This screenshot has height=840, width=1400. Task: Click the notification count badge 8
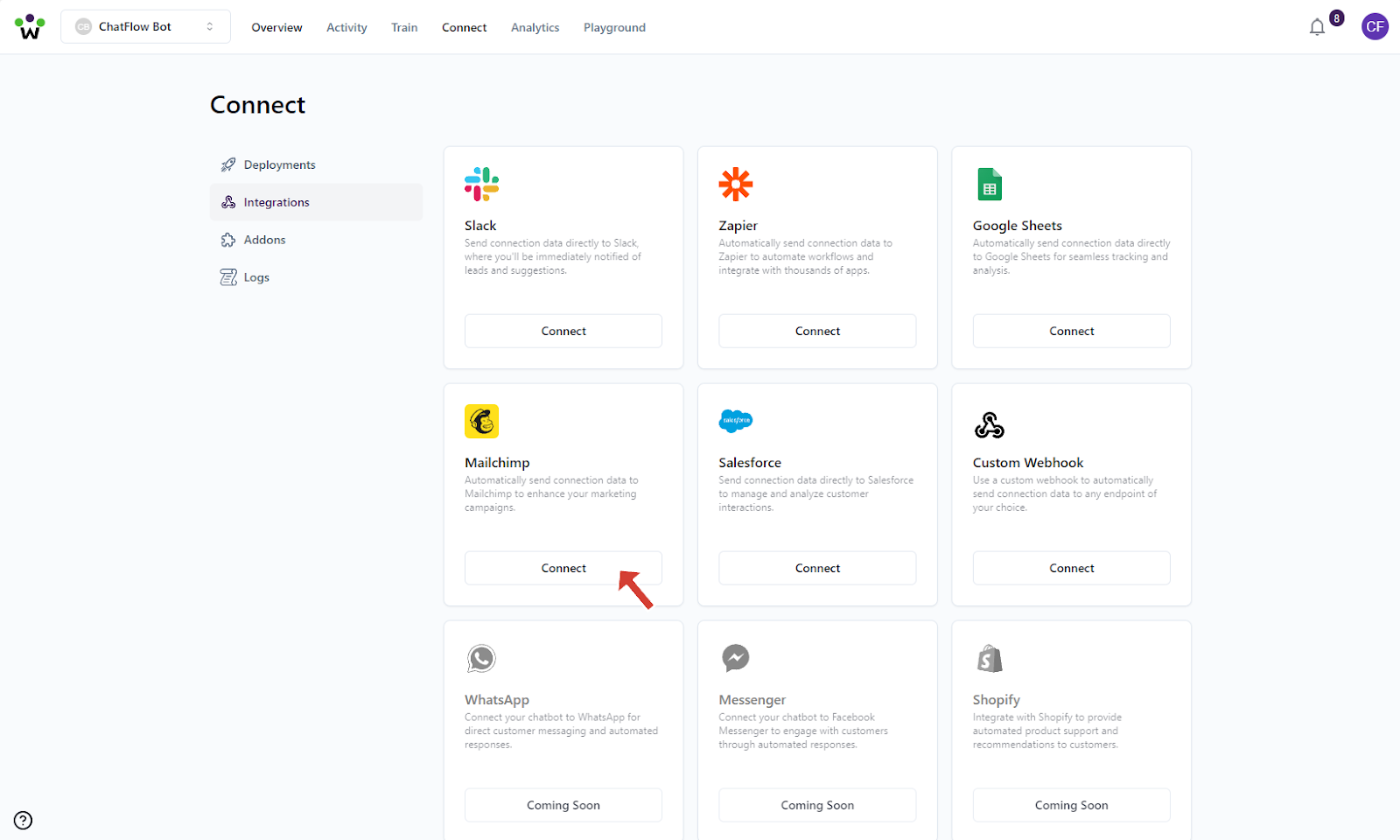(1336, 18)
